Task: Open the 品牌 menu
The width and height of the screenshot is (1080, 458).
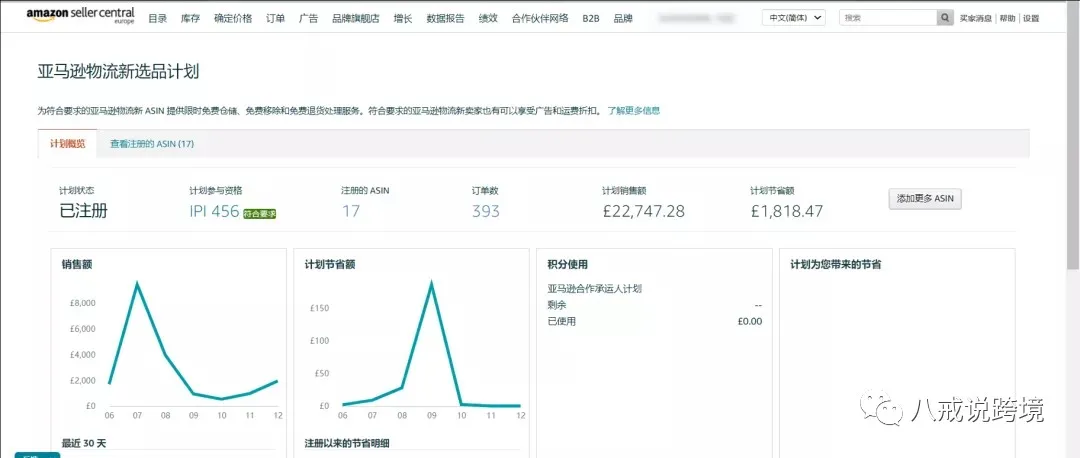Action: click(x=623, y=19)
